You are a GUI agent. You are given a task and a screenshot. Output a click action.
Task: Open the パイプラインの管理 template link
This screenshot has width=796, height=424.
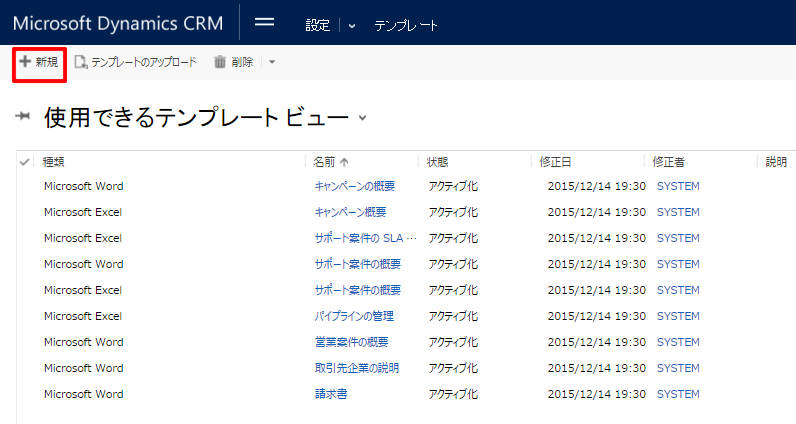[354, 316]
